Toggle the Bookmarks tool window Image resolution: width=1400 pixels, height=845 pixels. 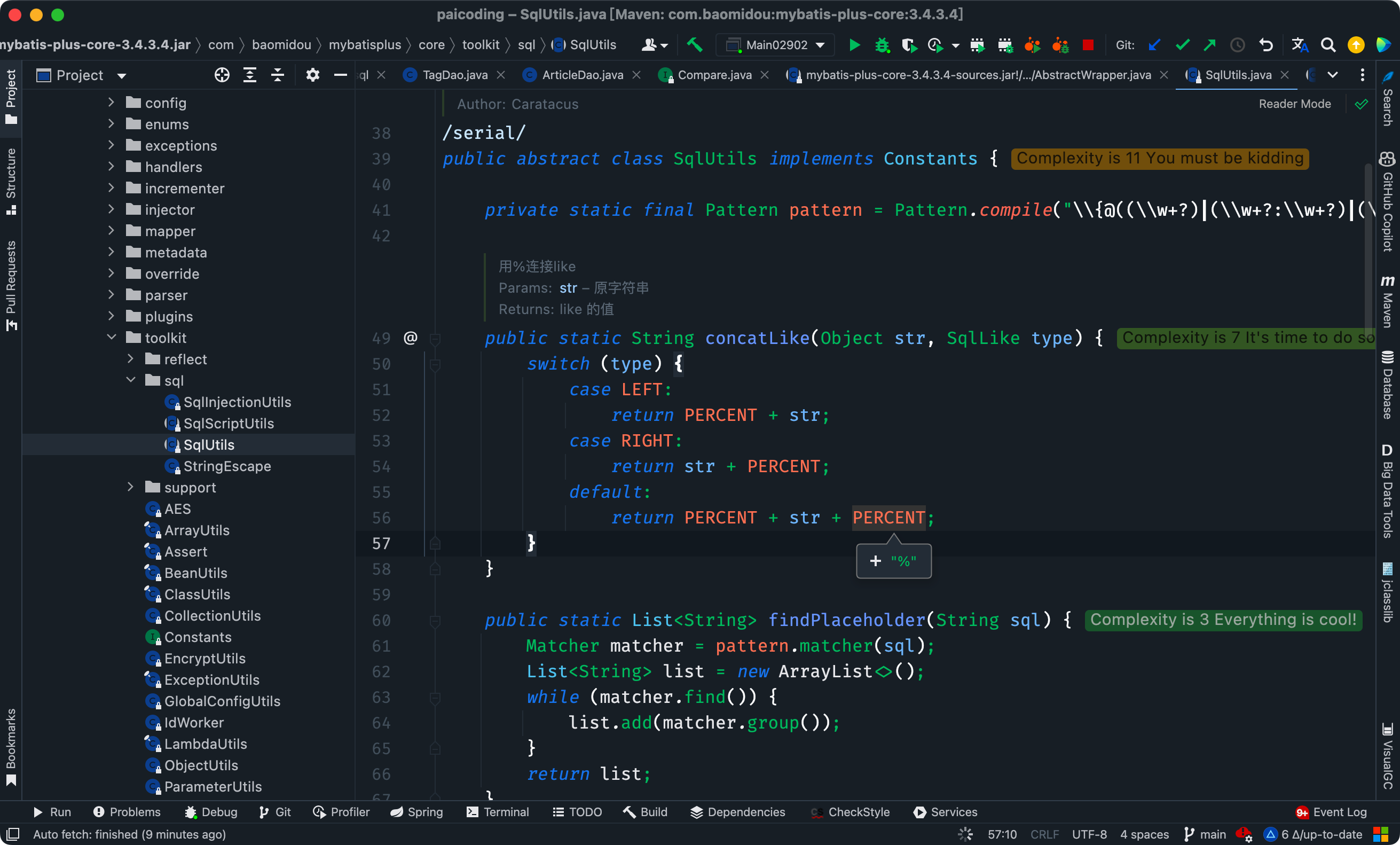pyautogui.click(x=11, y=745)
